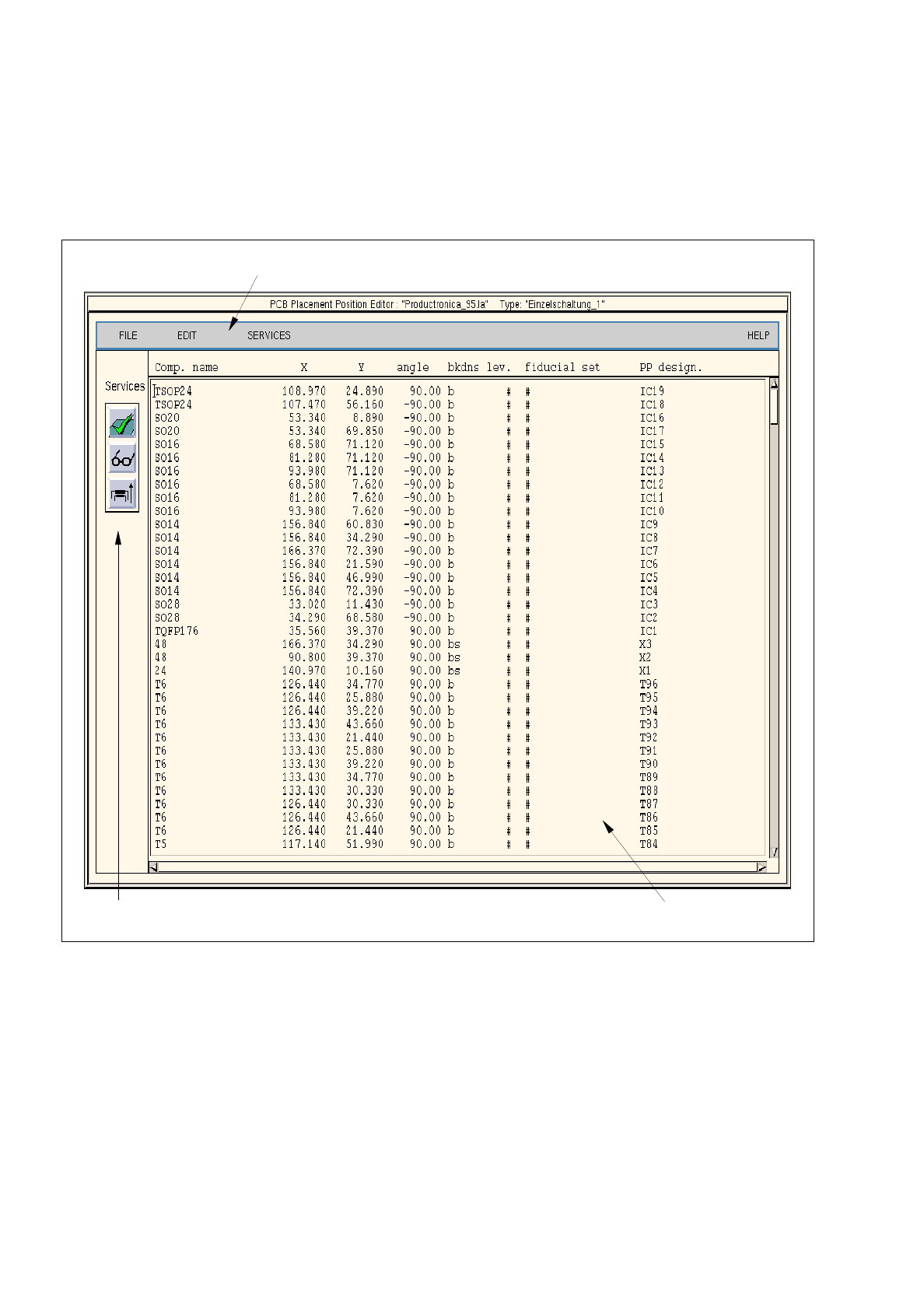924x1310 pixels.
Task: Click the PP design cell T86
Action: (649, 818)
